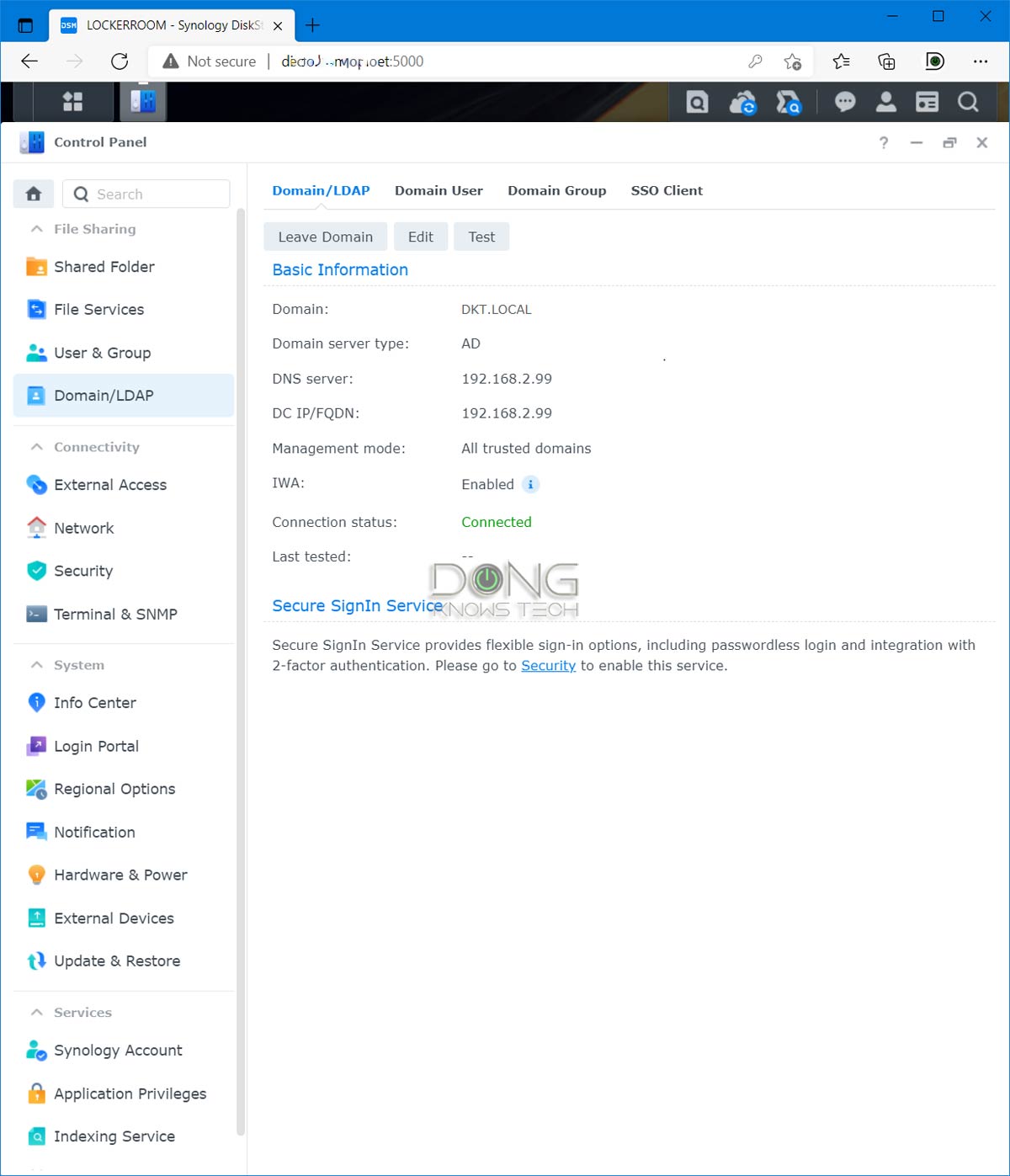
Task: Switch to the SSO Client tab
Action: click(x=667, y=190)
